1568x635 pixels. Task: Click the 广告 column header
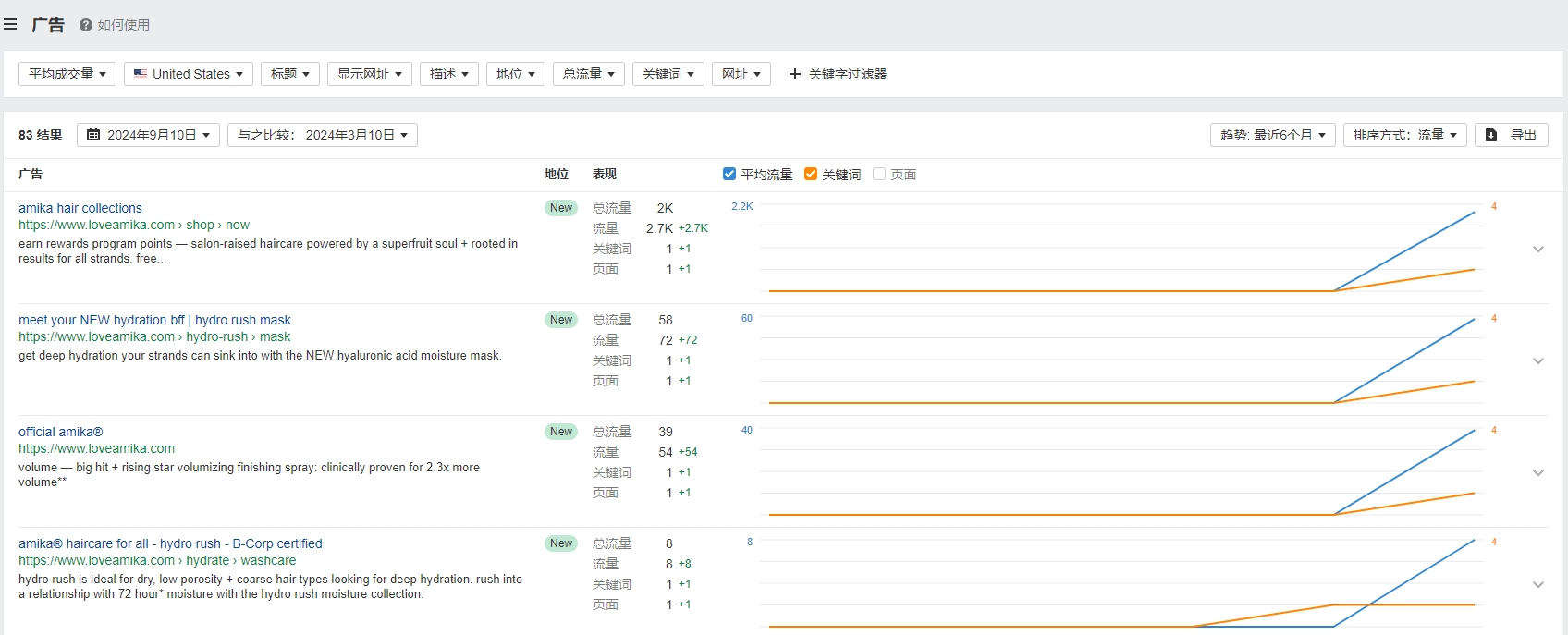[31, 174]
